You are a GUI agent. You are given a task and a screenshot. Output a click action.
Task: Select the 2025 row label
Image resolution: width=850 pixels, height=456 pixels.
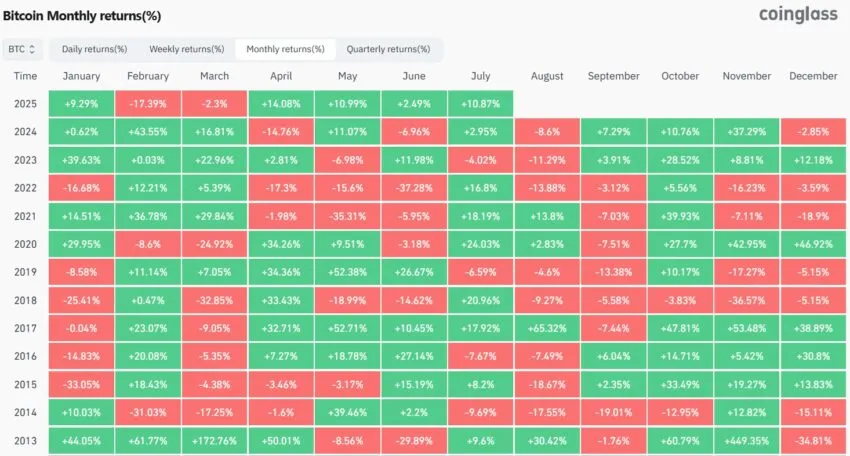coord(25,104)
